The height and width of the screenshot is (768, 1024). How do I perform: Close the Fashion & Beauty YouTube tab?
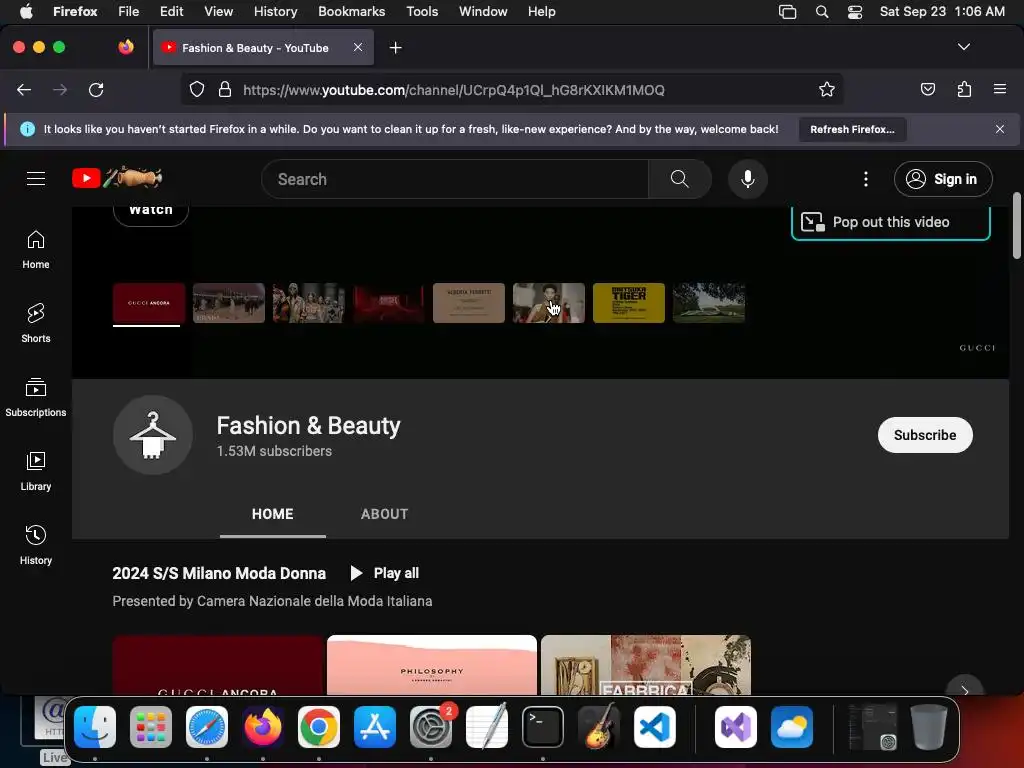[358, 47]
